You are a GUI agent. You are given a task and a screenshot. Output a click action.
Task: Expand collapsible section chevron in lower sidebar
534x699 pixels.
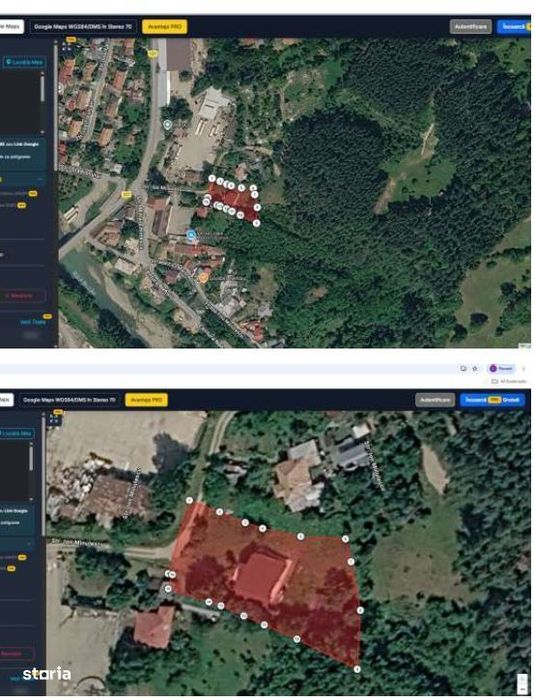[x=30, y=544]
